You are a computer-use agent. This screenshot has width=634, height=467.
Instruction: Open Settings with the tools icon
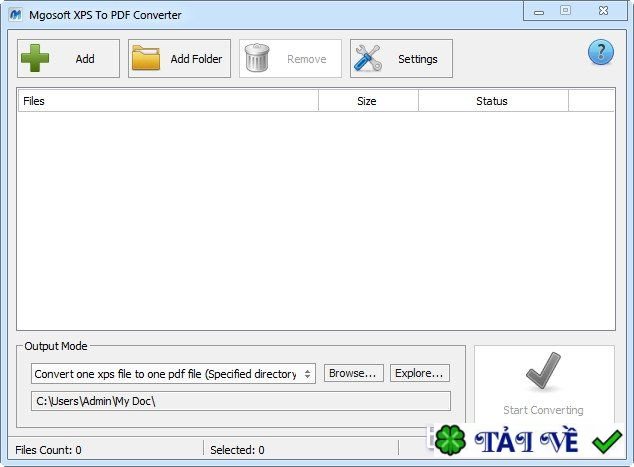tap(401, 59)
